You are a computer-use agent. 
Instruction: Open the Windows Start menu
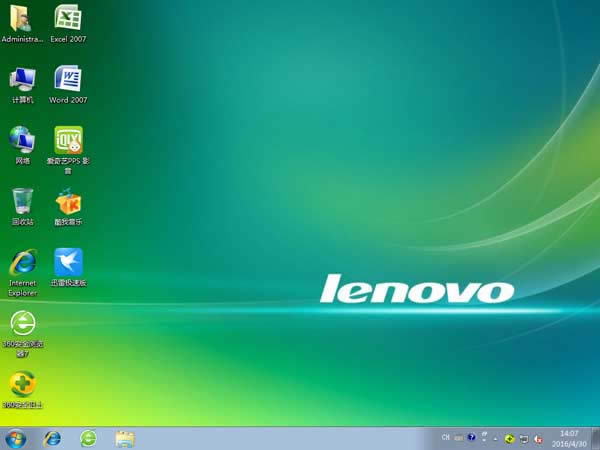click(x=16, y=438)
